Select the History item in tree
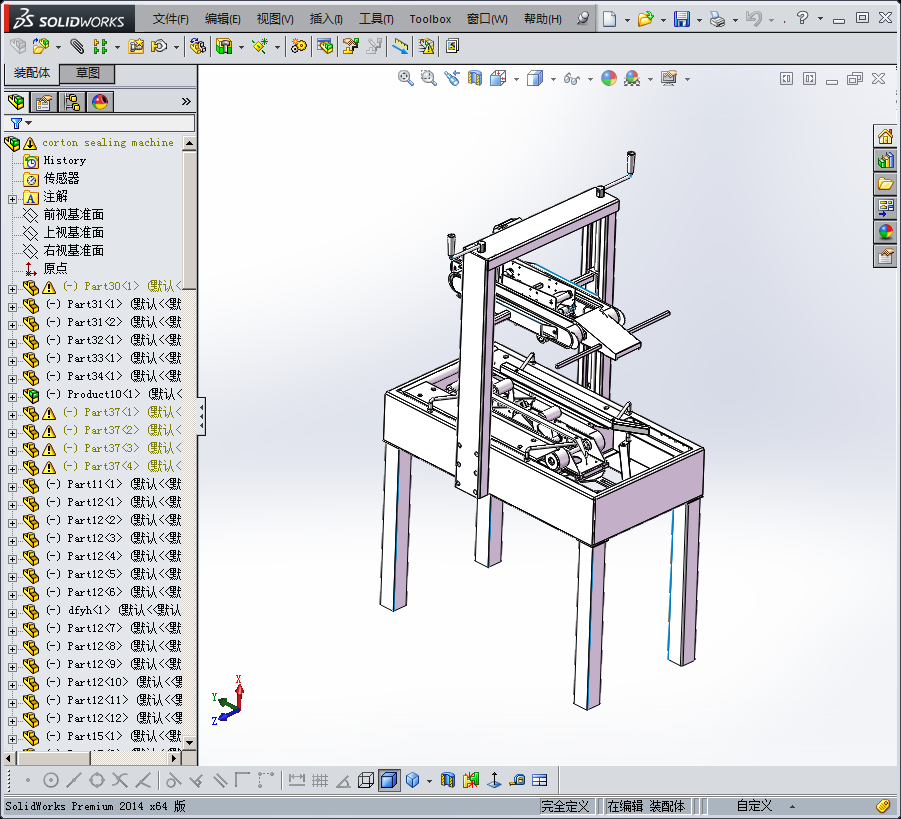 pyautogui.click(x=64, y=160)
